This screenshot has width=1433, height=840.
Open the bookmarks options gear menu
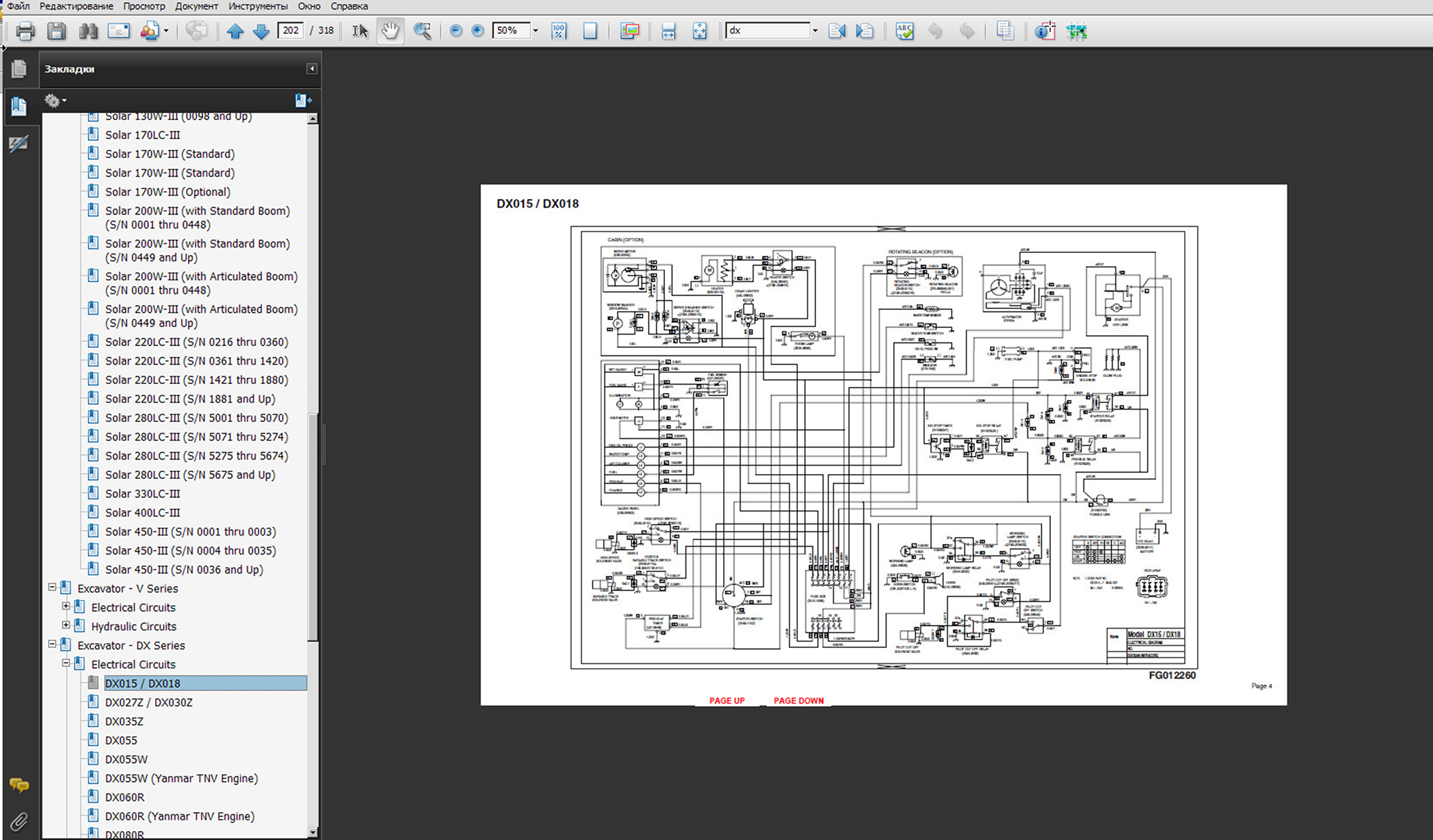pyautogui.click(x=55, y=100)
